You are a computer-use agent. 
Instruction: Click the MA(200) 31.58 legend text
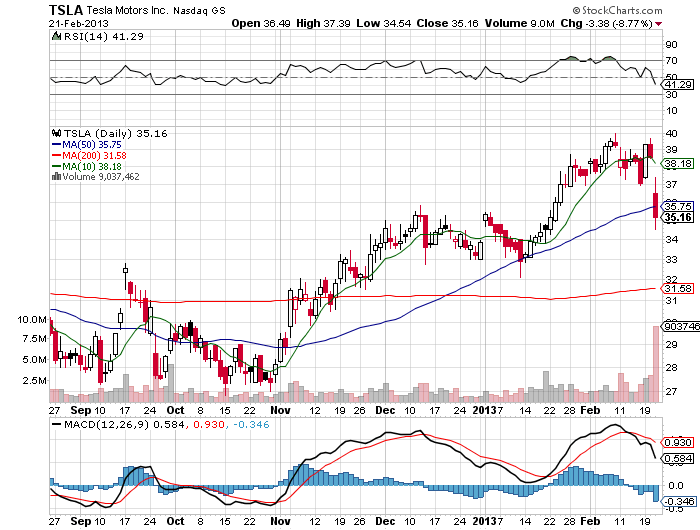(94, 155)
